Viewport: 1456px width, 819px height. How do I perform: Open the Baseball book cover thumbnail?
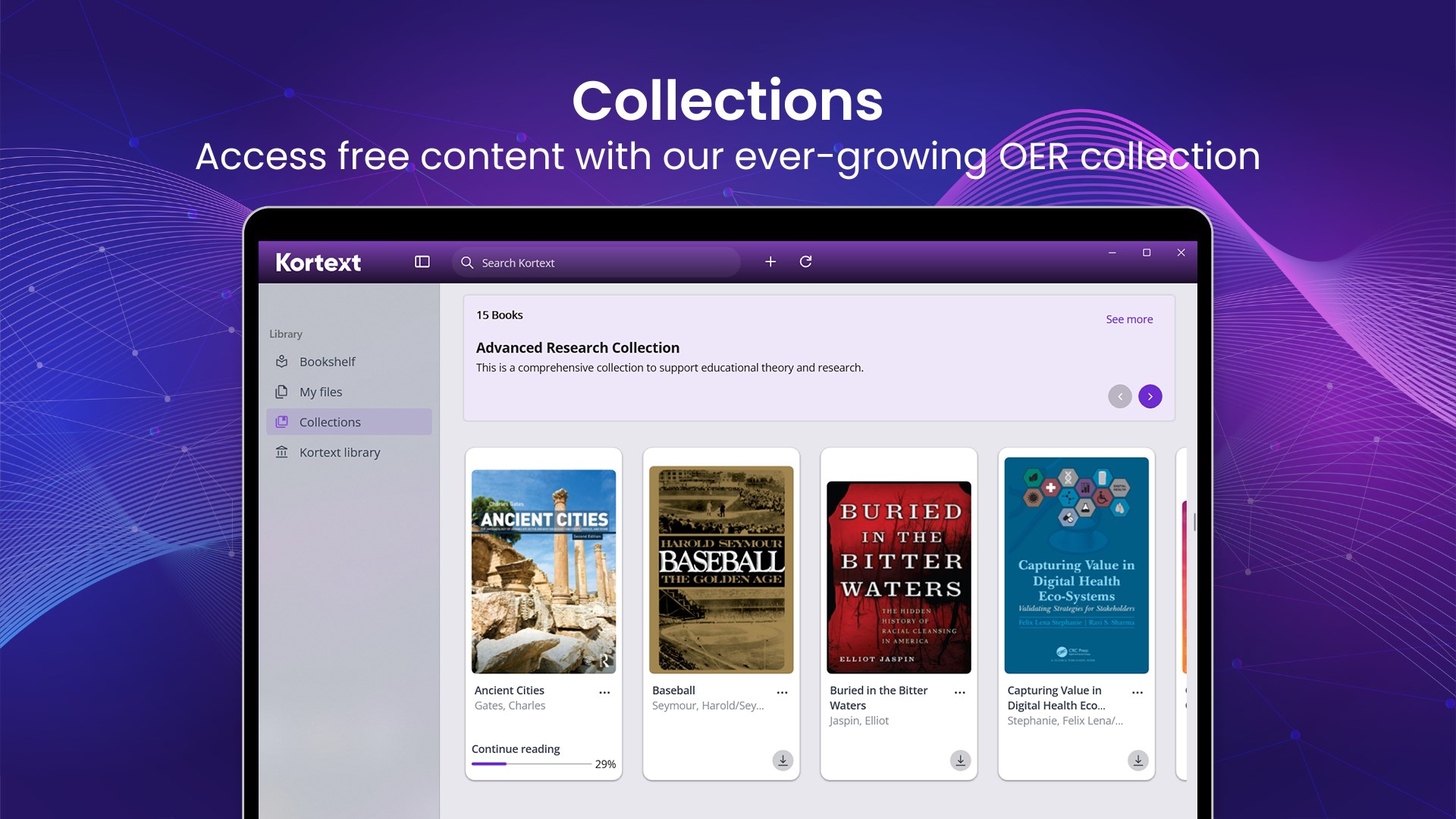pyautogui.click(x=720, y=567)
